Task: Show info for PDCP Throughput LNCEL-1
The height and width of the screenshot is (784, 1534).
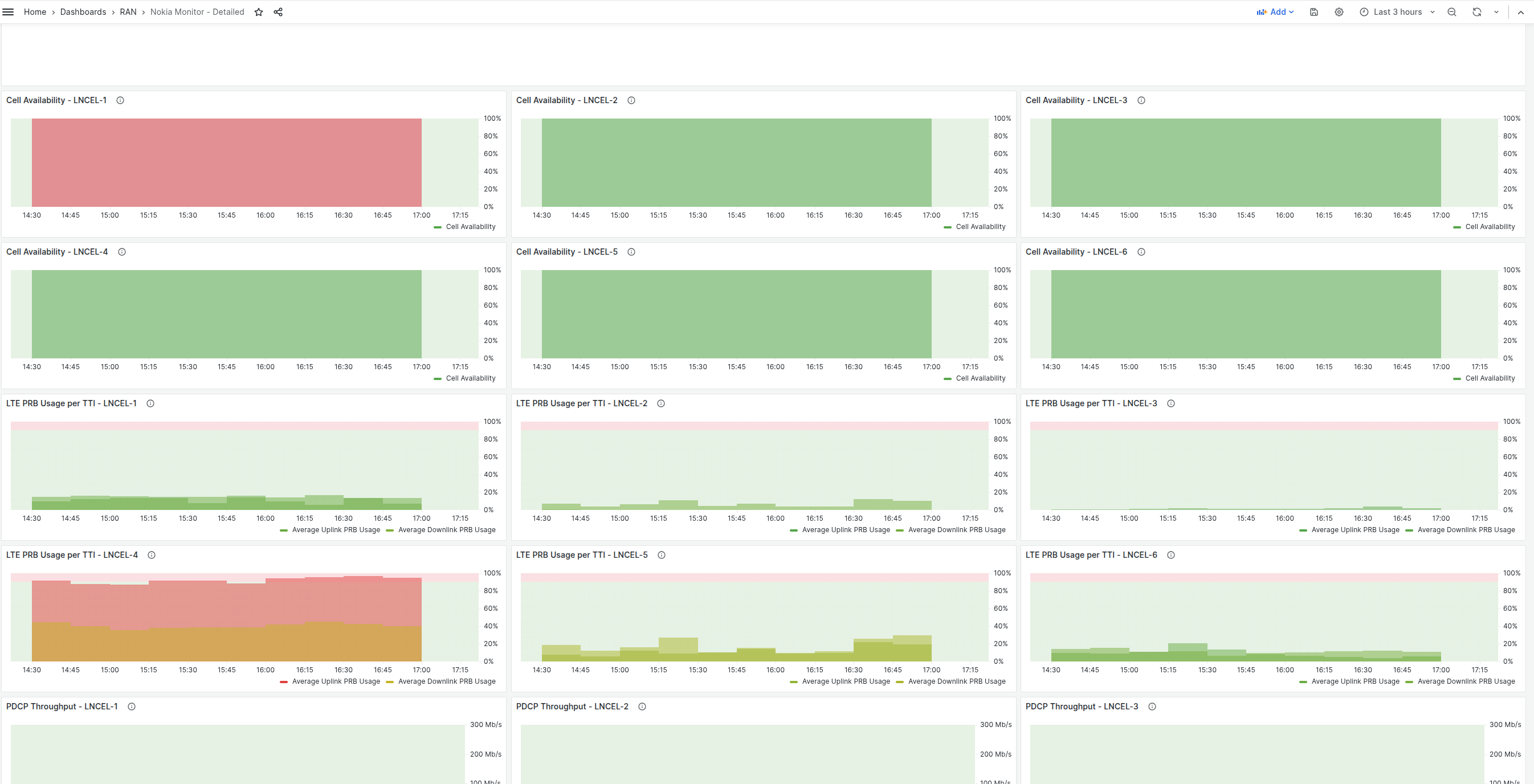Action: (x=132, y=707)
